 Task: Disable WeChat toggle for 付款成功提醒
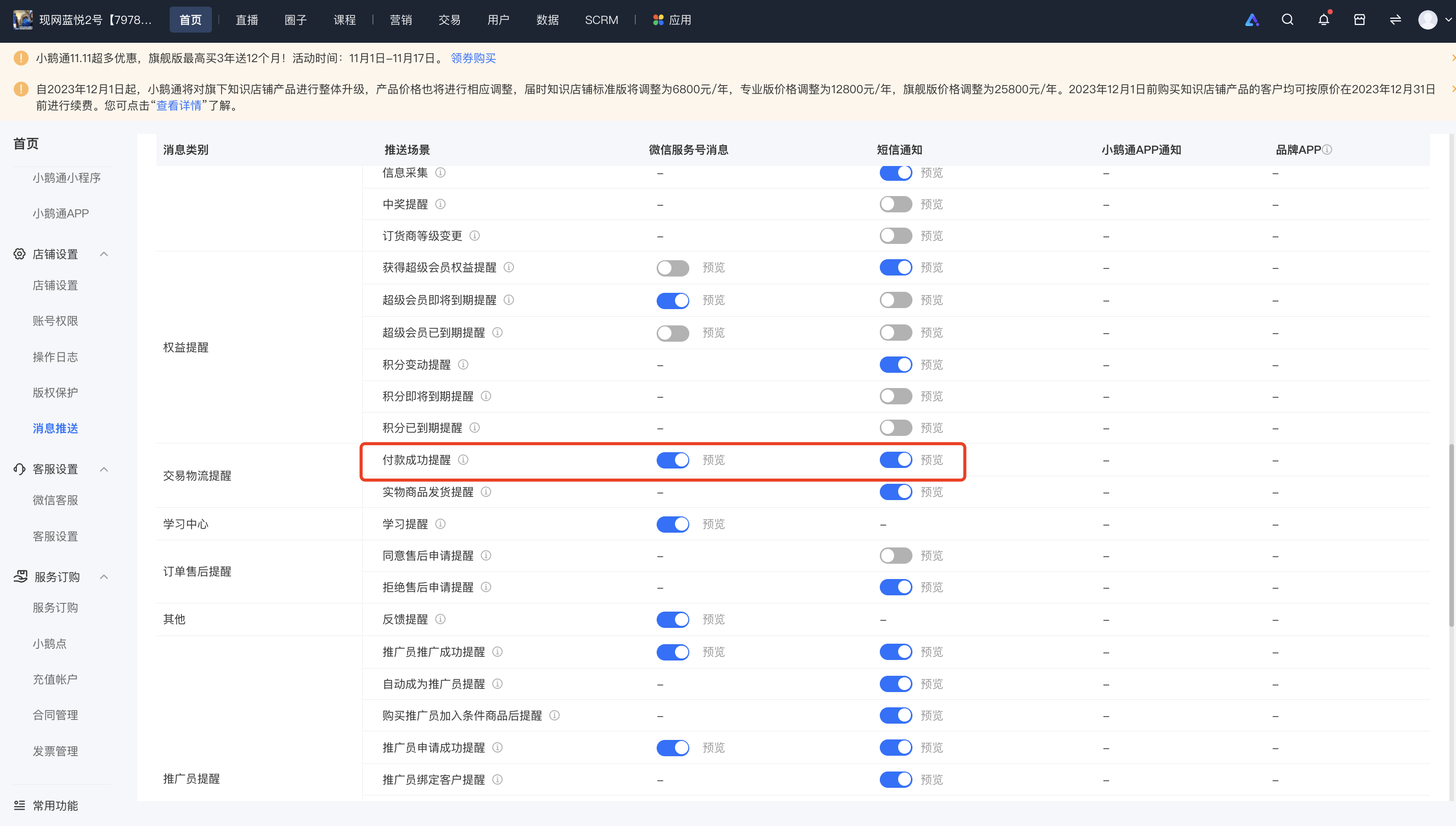673,459
